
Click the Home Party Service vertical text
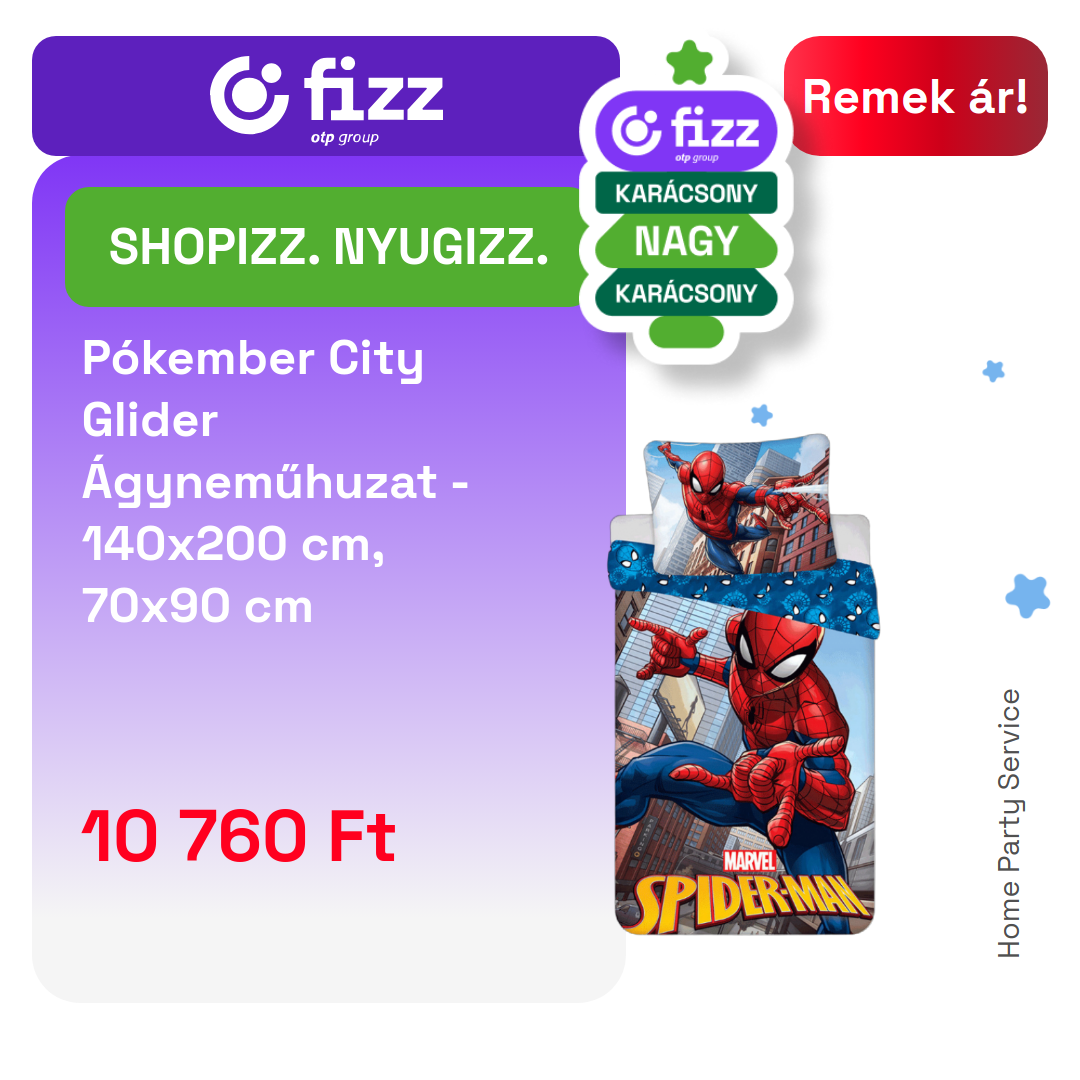1008,823
